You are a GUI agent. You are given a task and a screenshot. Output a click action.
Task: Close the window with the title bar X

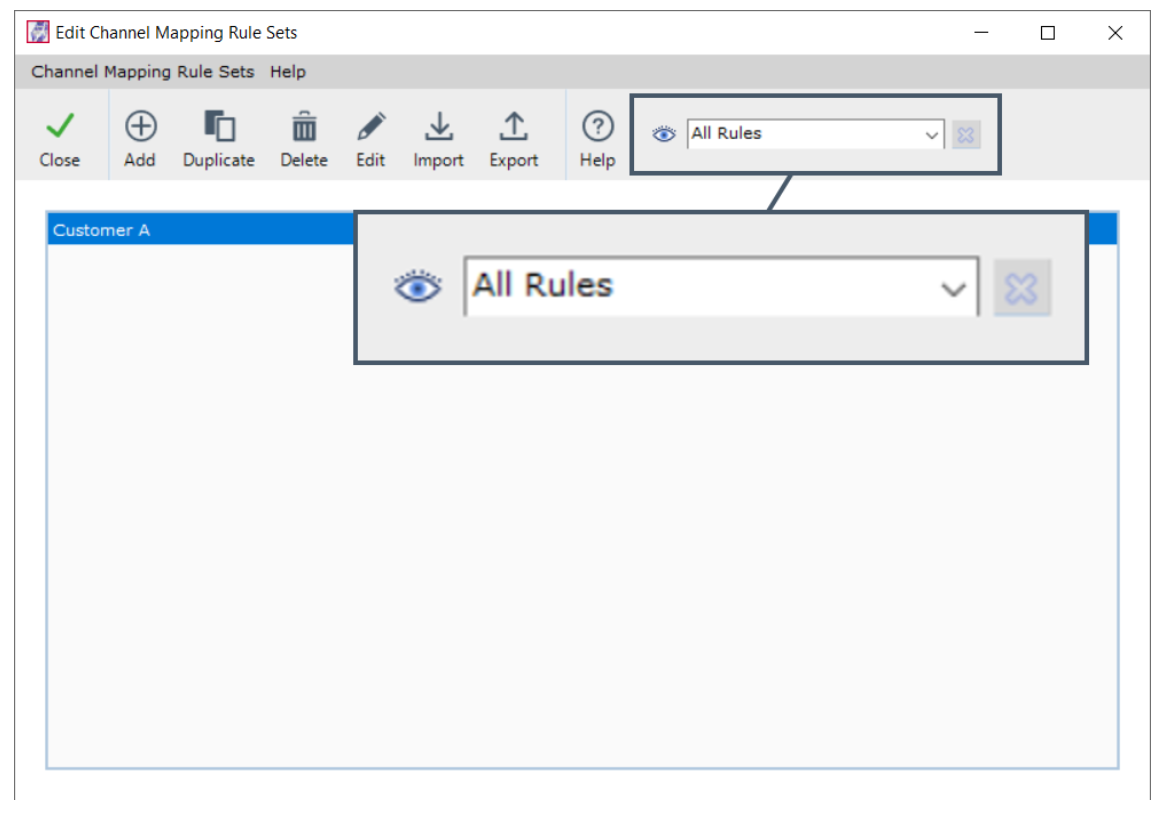tap(1115, 33)
